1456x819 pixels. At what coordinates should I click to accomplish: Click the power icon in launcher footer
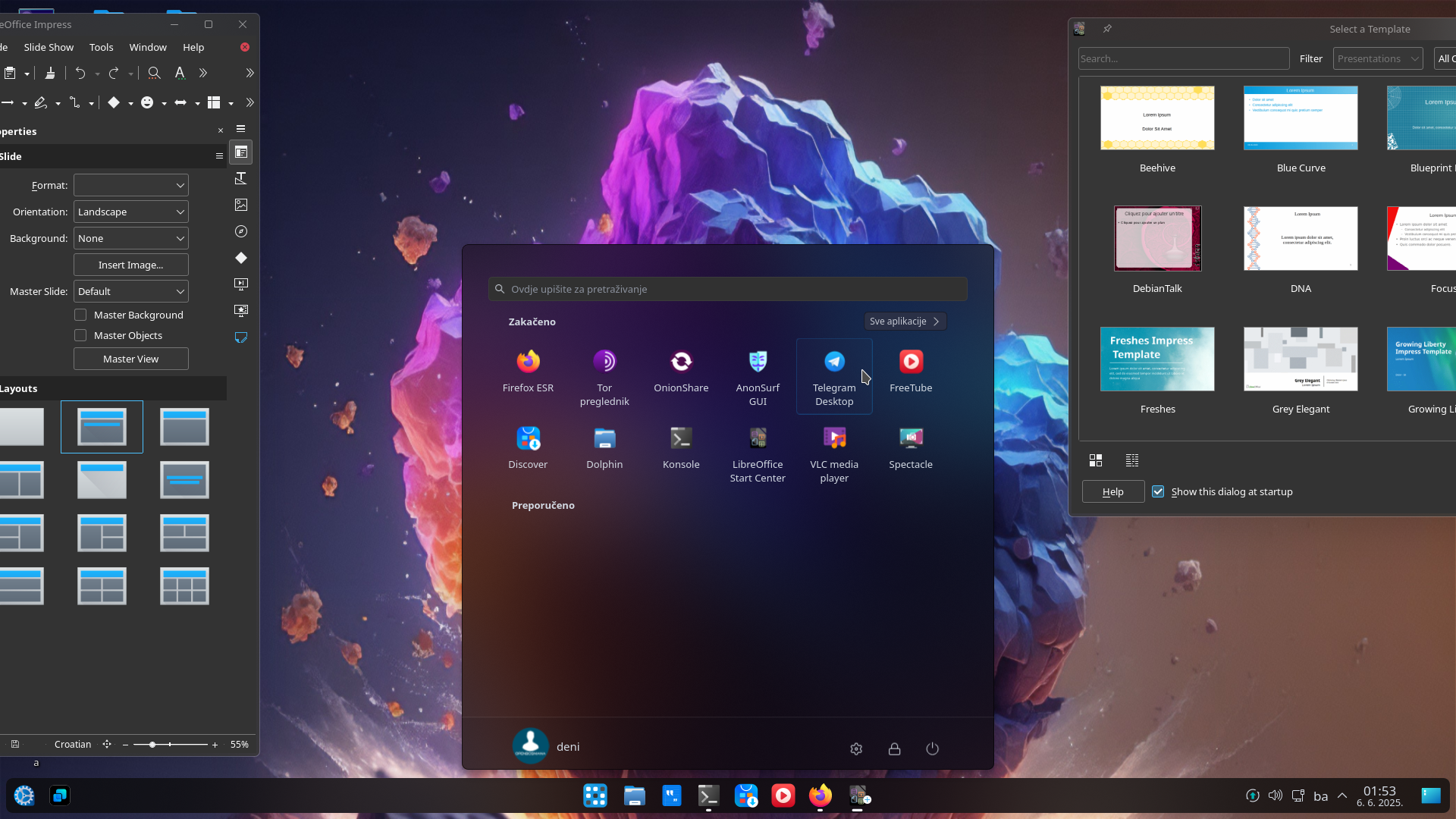click(x=933, y=748)
